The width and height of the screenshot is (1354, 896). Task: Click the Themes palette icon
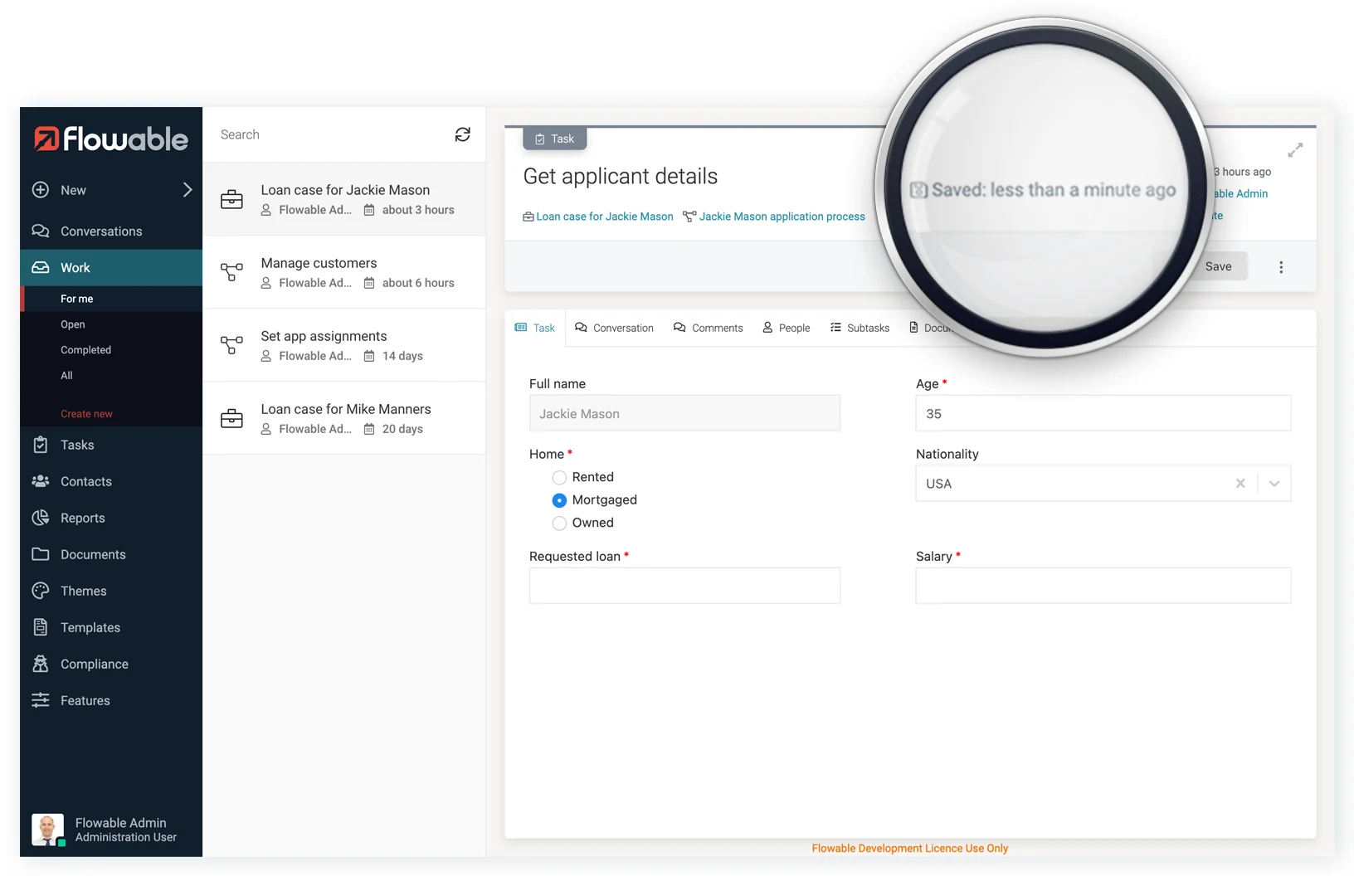(40, 591)
